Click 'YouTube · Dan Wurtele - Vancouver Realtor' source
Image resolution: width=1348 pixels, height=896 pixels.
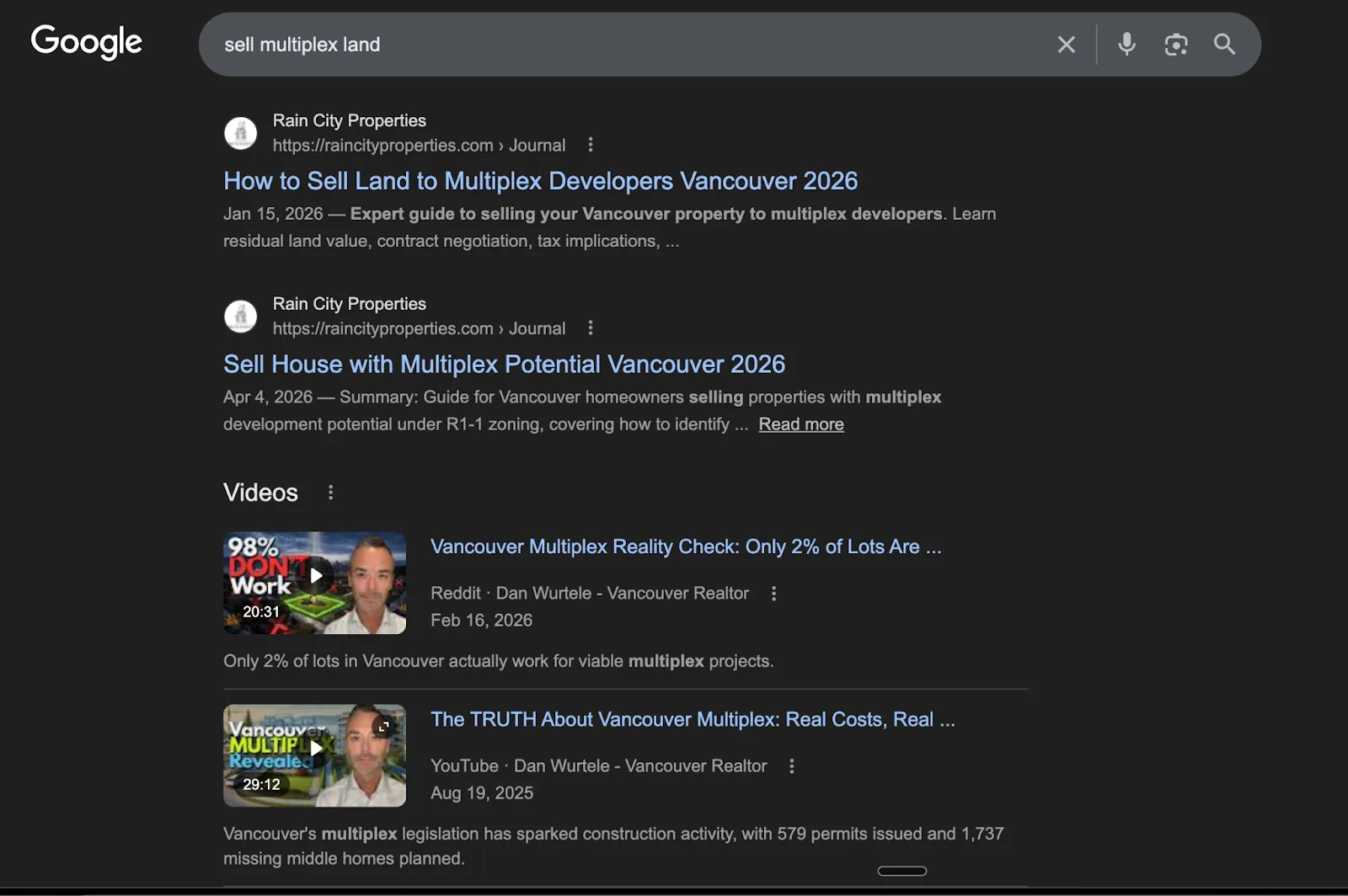599,765
